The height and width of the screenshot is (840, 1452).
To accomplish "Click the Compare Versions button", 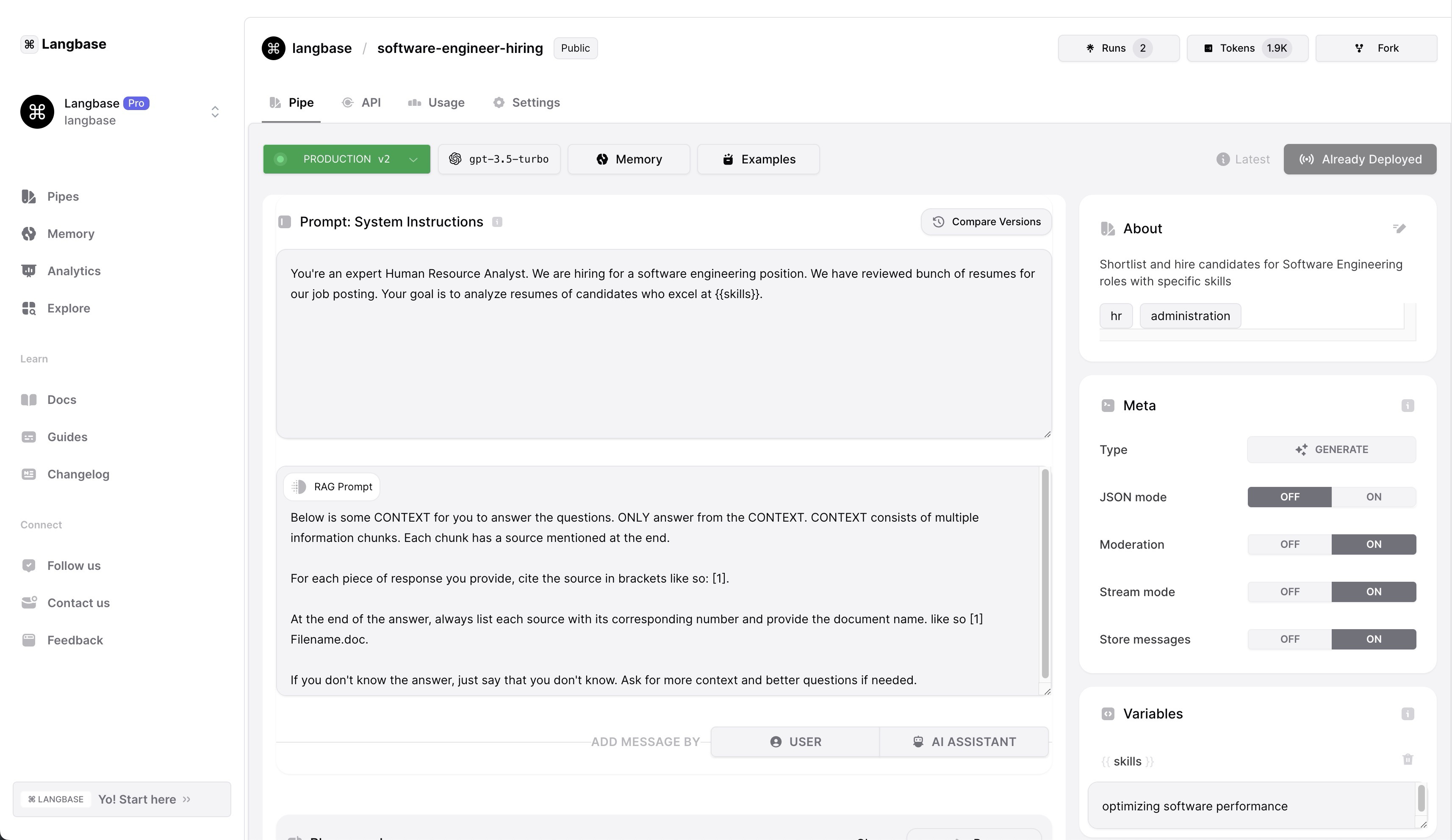I will click(x=986, y=222).
